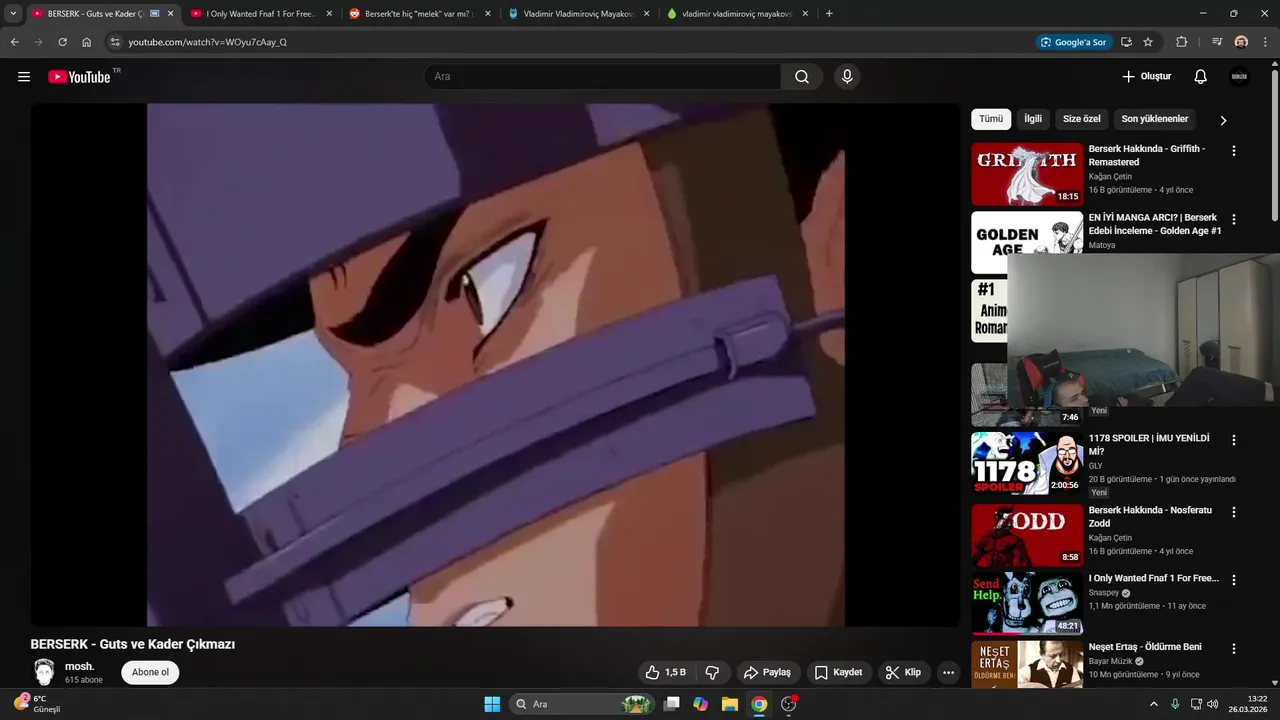This screenshot has width=1280, height=720.
Task: Open the mosh. channel name link
Action: 80,666
